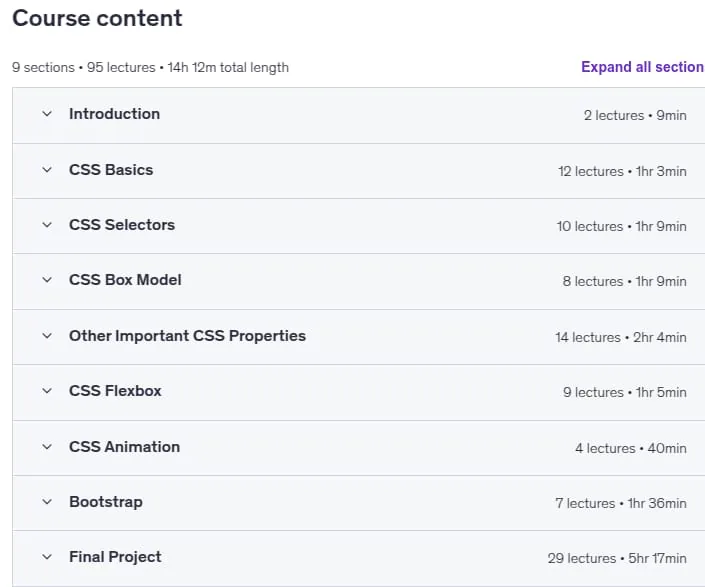Open the CSS Selectors section title
705x587 pixels.
coord(122,225)
